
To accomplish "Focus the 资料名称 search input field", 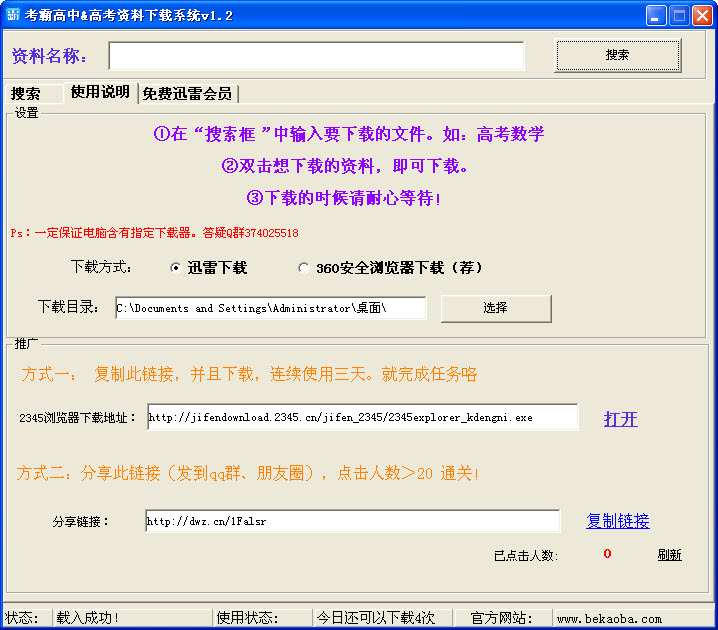I will (x=316, y=56).
